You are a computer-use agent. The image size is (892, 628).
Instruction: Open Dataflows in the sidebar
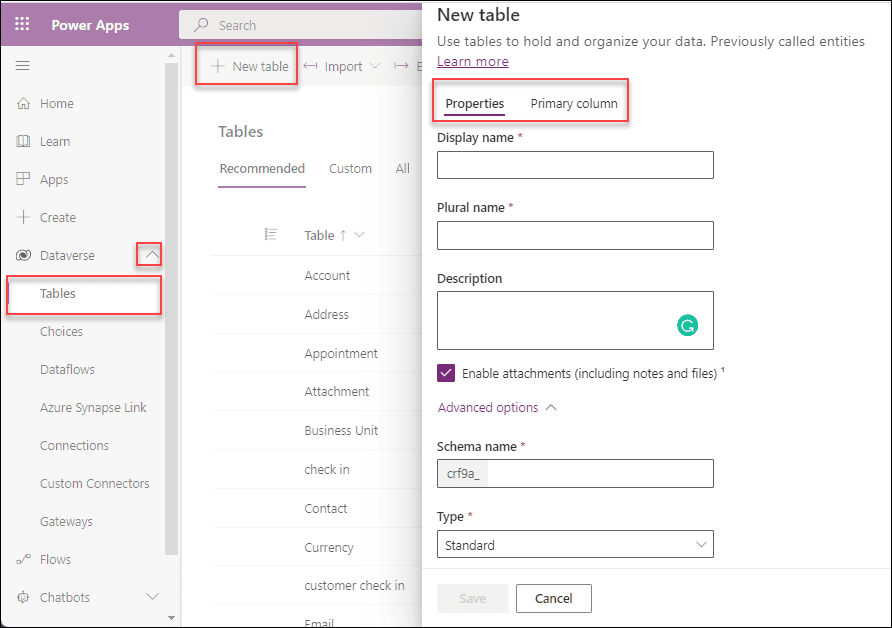pyautogui.click(x=67, y=370)
